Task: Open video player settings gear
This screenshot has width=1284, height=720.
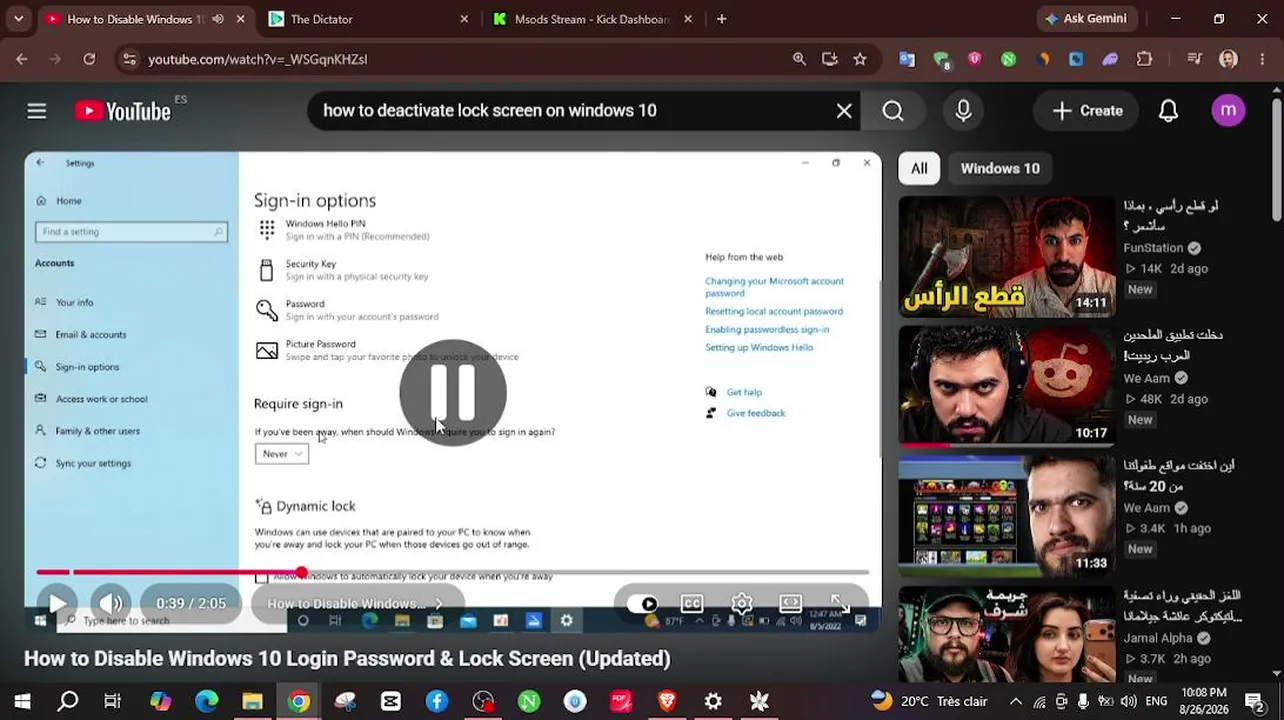Action: [x=742, y=604]
